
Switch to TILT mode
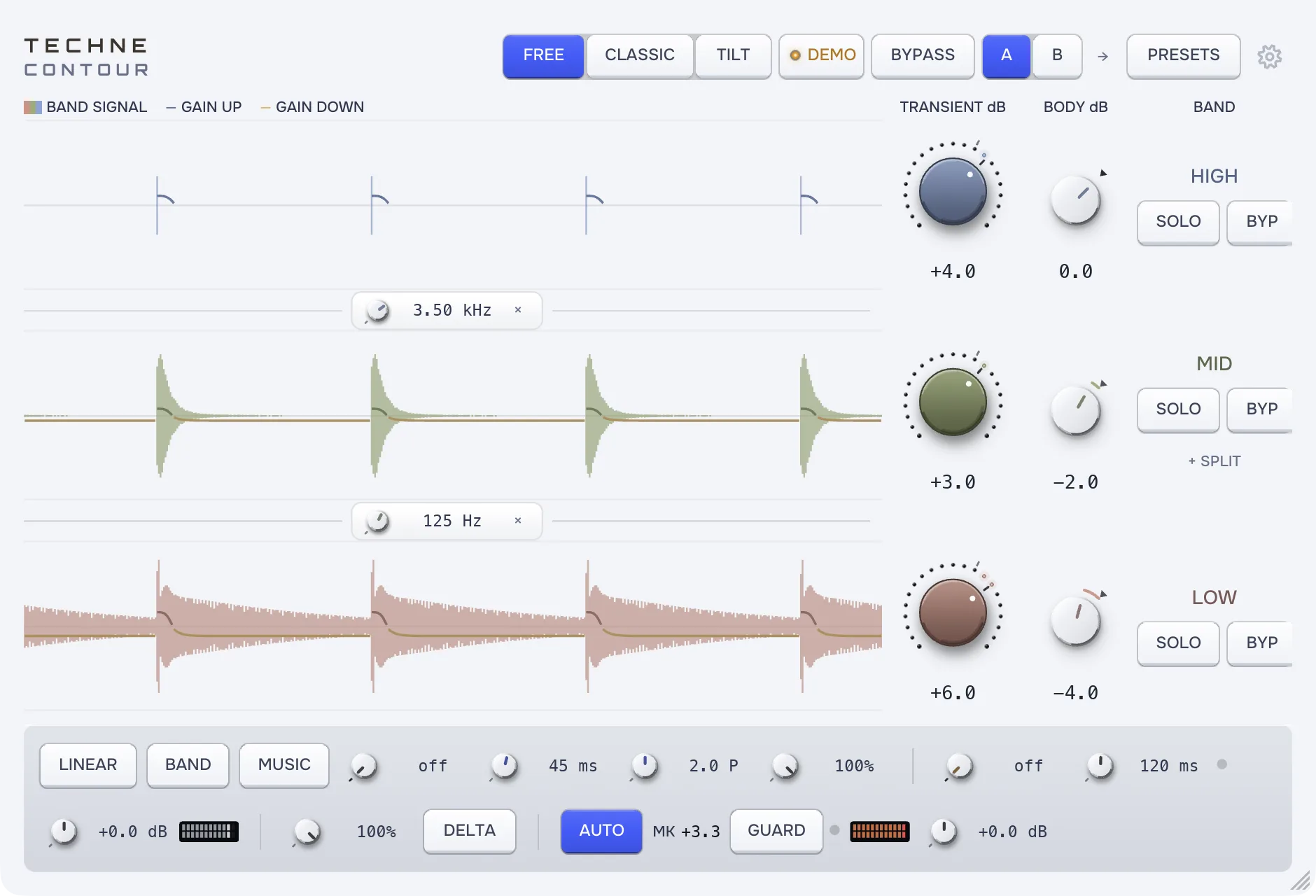tap(733, 55)
